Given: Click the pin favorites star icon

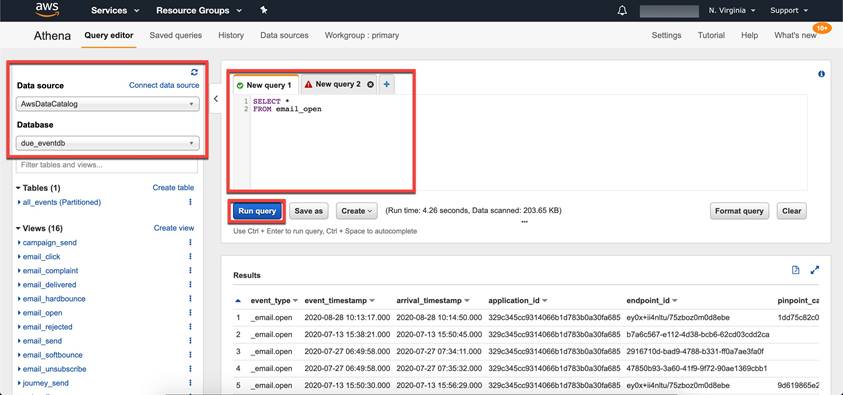Looking at the screenshot, I should tap(263, 10).
